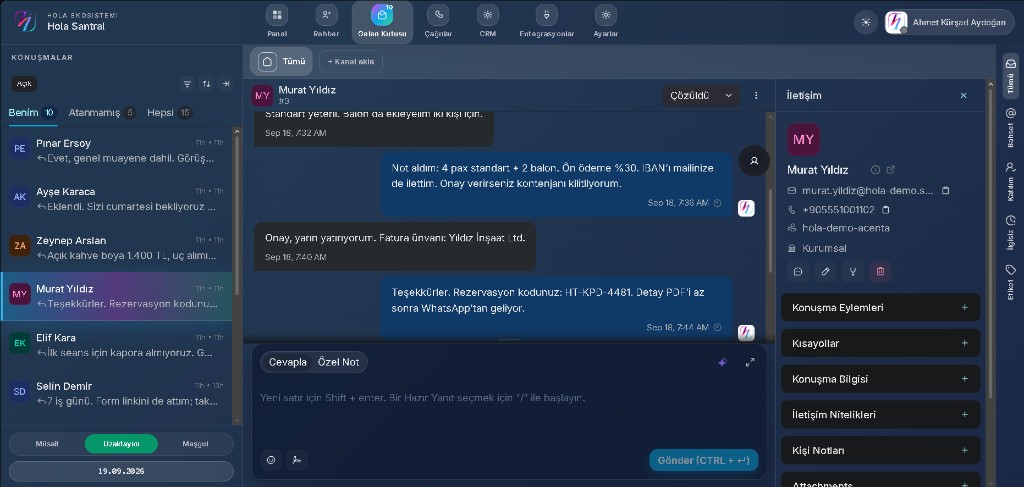Click the Hola Santral logo
Screen dimensions: 1024x487
point(25,22)
